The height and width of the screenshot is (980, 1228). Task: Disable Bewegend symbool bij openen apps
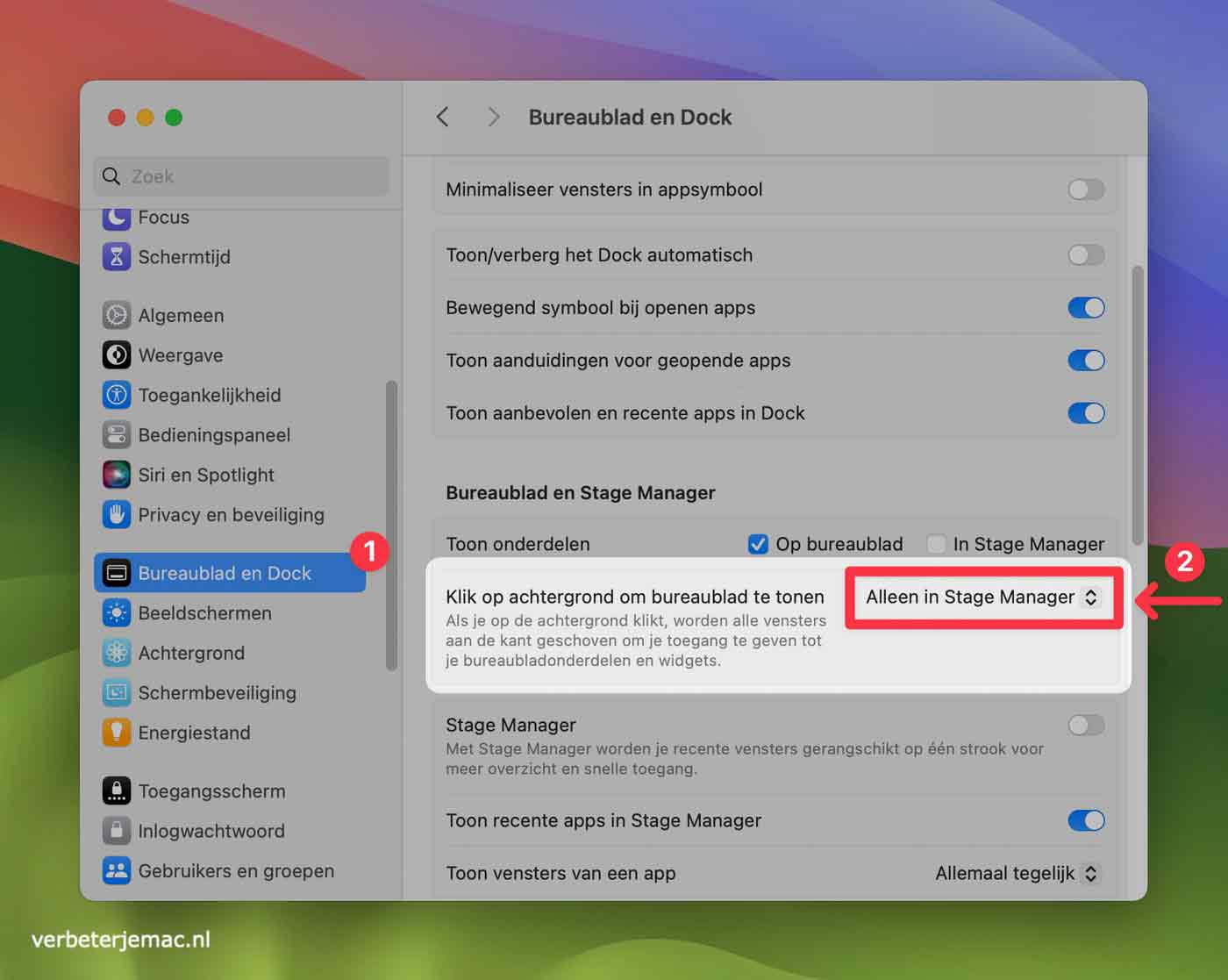1086,308
